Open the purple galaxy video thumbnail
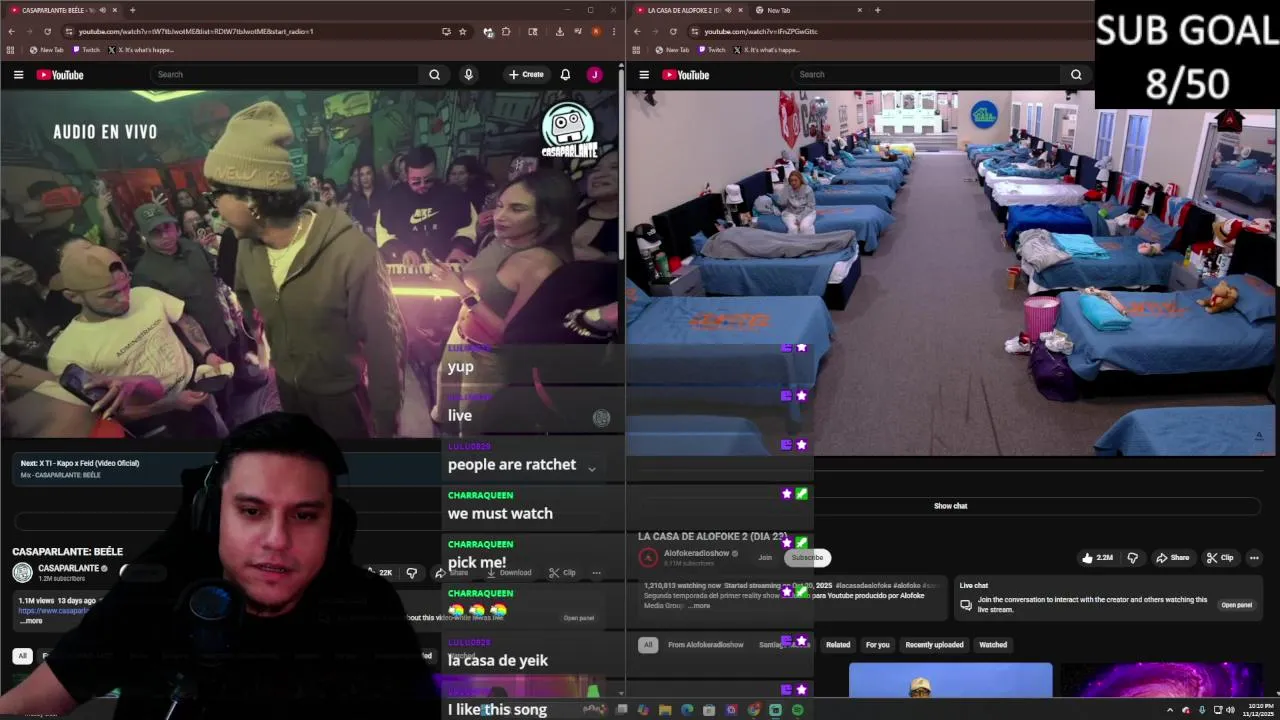 click(x=1161, y=680)
